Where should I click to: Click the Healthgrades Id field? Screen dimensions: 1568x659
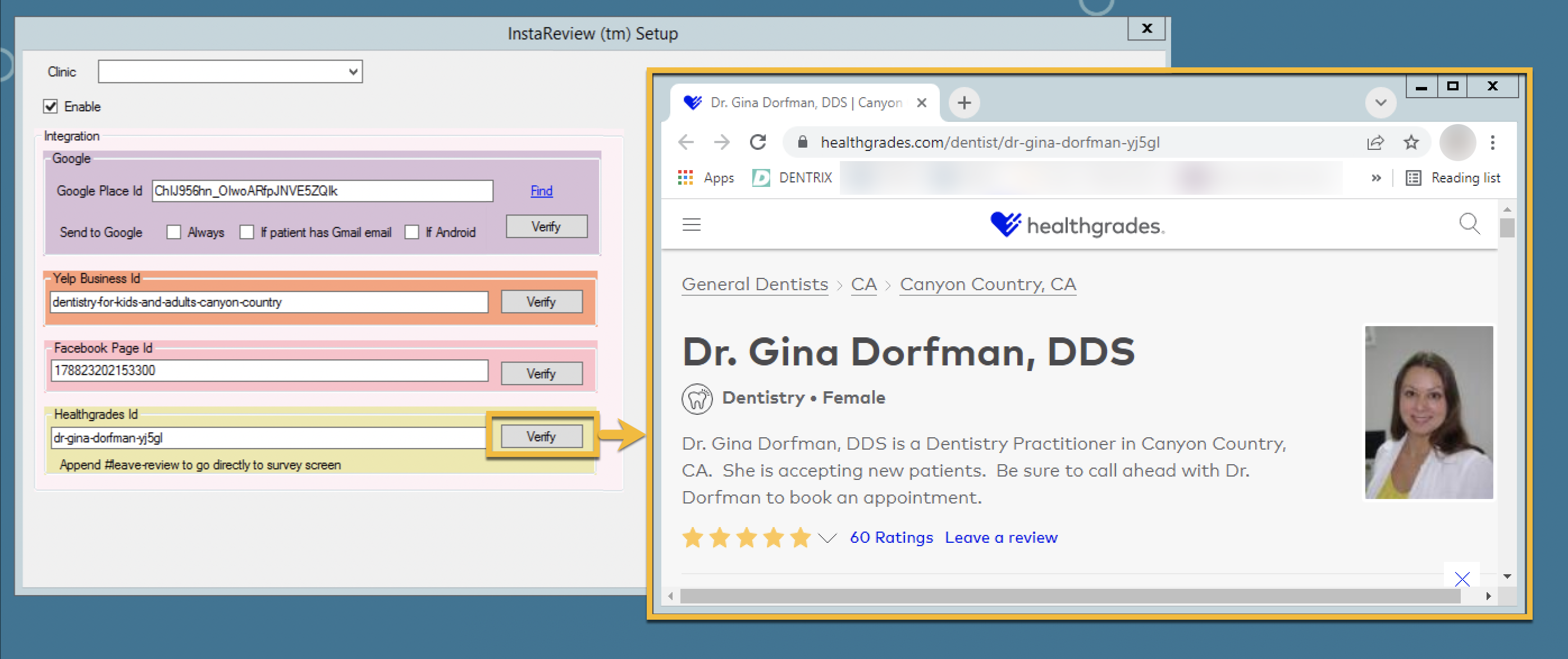click(268, 438)
